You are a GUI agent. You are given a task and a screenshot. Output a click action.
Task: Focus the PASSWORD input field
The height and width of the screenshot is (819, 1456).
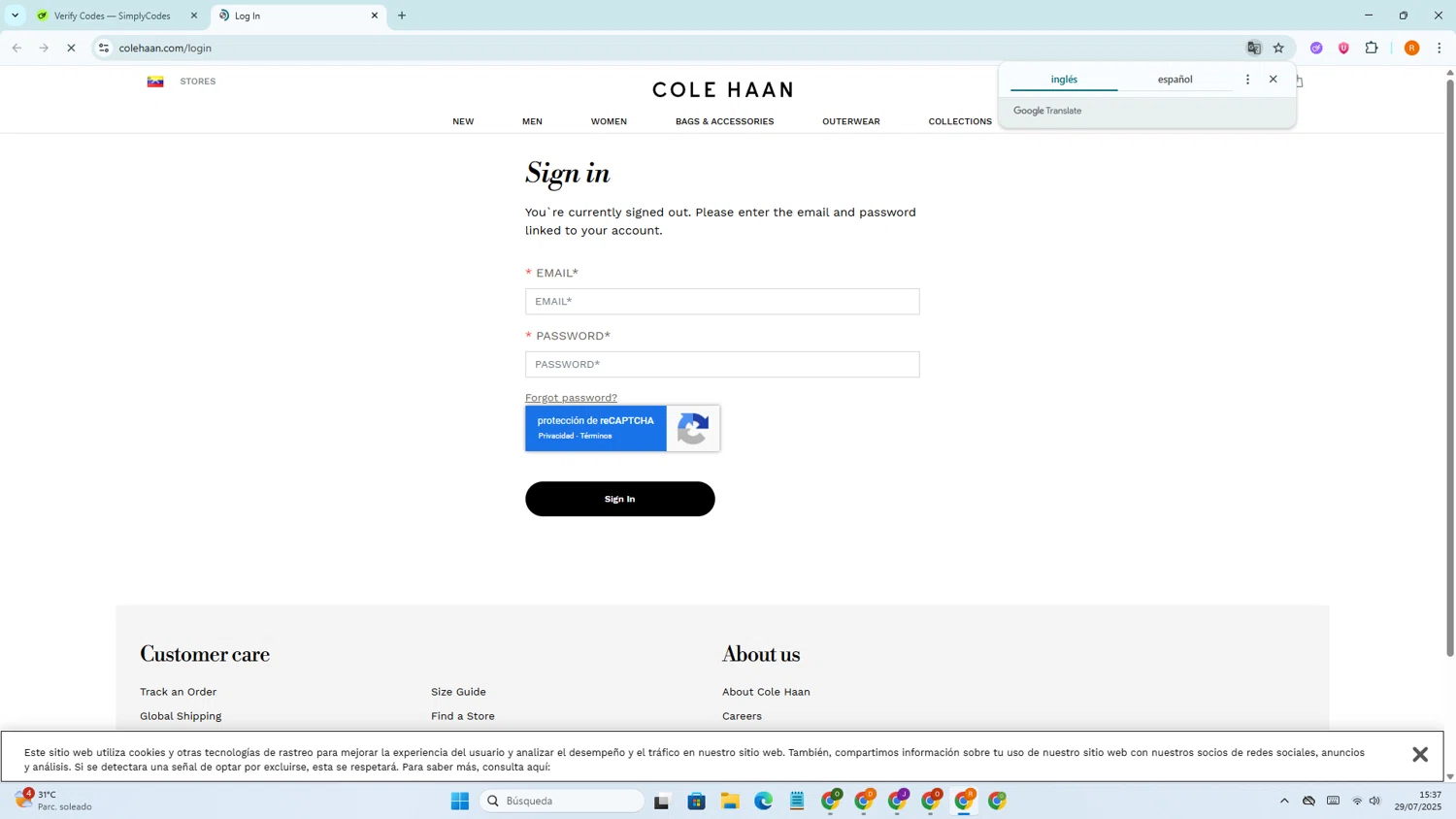click(722, 365)
